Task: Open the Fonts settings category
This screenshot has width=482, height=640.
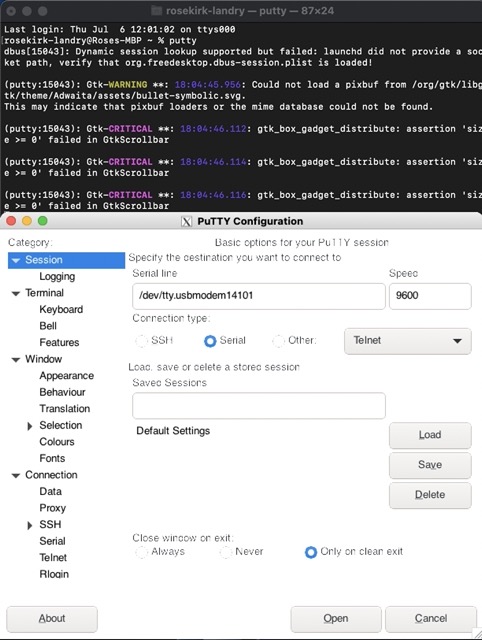Action: click(52, 458)
